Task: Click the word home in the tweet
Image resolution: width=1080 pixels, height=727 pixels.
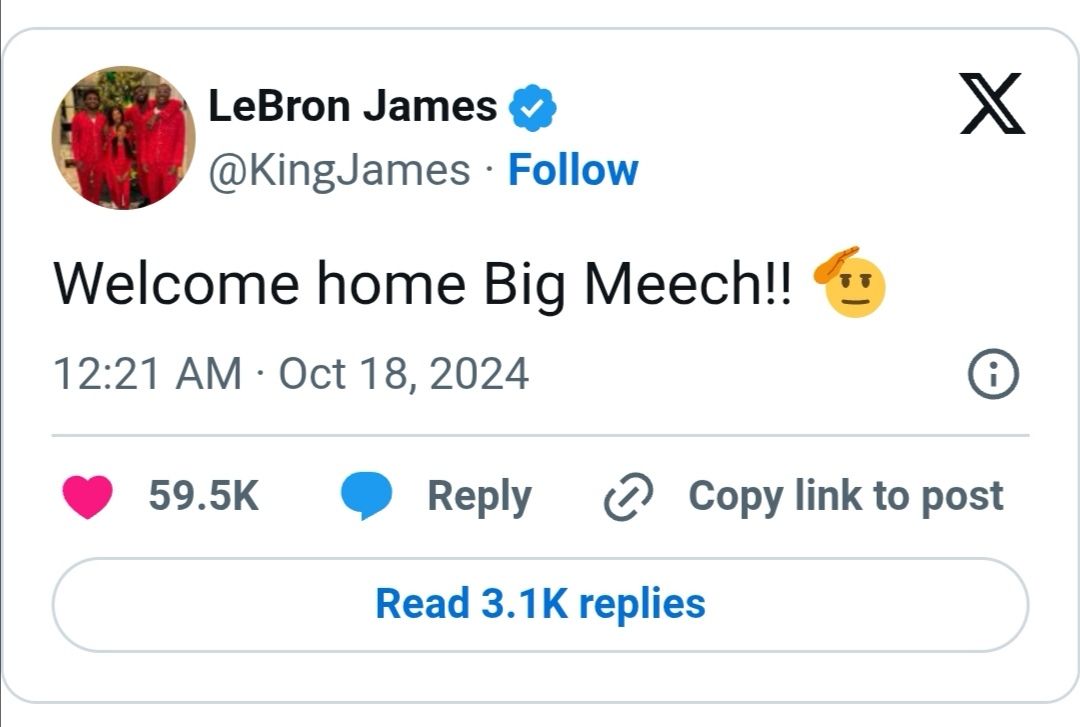Action: click(391, 284)
